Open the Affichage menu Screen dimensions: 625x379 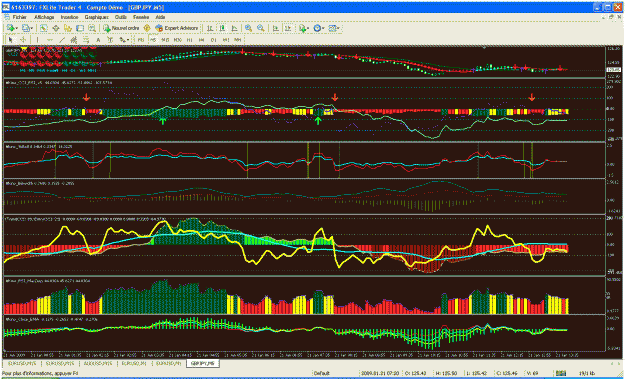point(44,17)
